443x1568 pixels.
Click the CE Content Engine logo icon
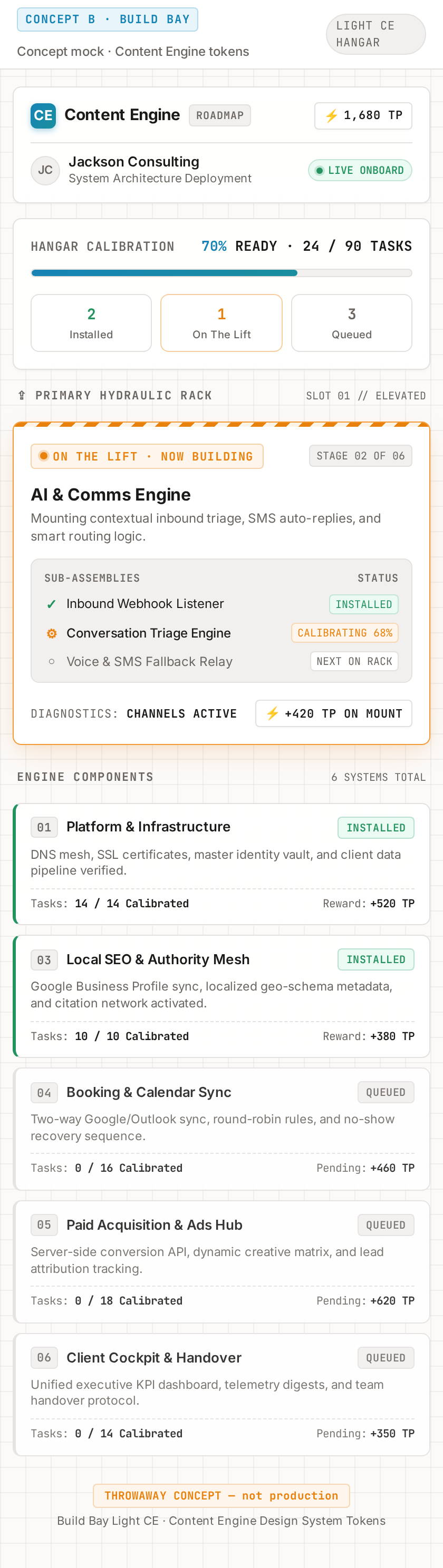coord(43,116)
